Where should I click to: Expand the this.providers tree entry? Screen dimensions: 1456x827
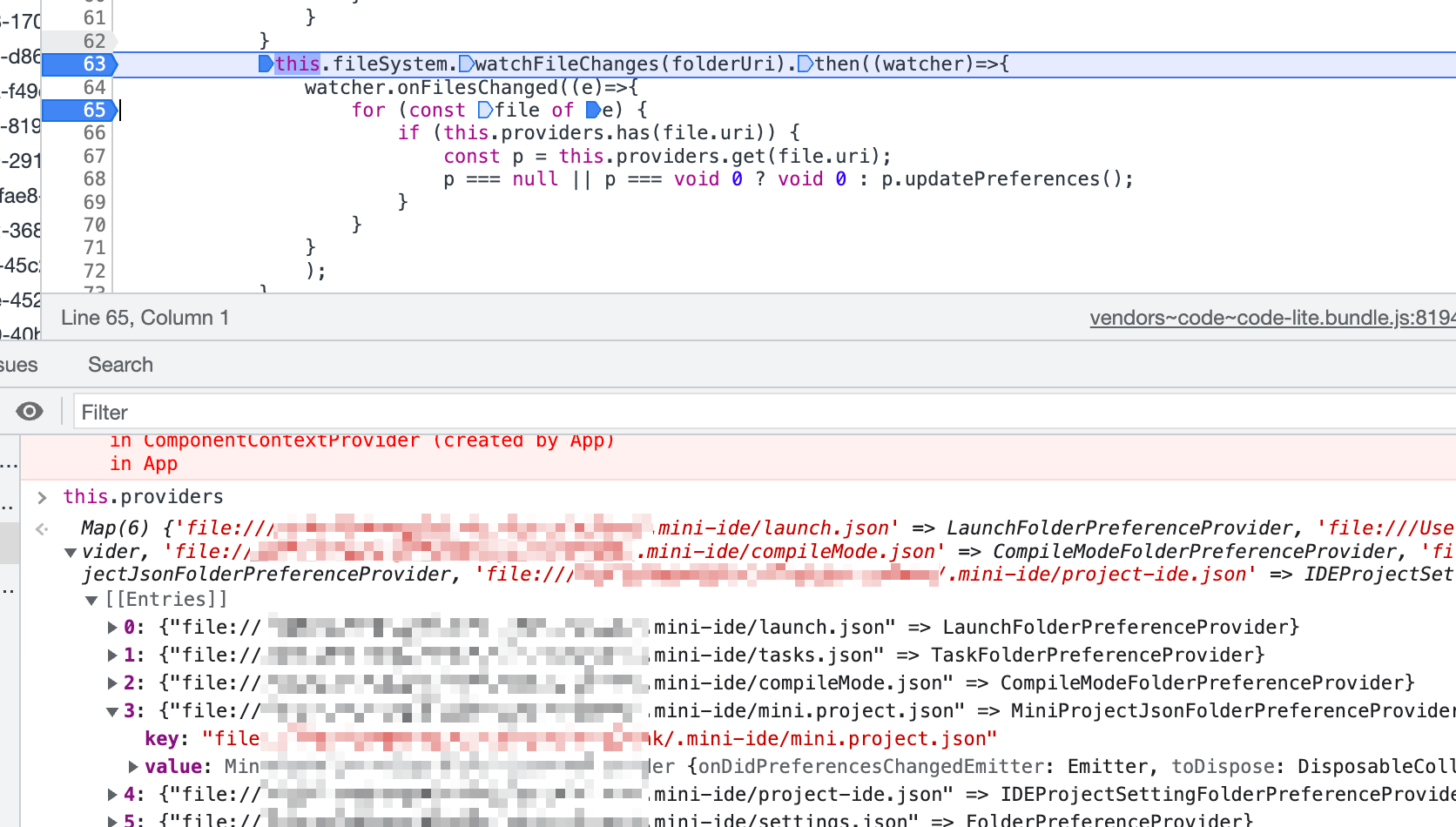(41, 497)
